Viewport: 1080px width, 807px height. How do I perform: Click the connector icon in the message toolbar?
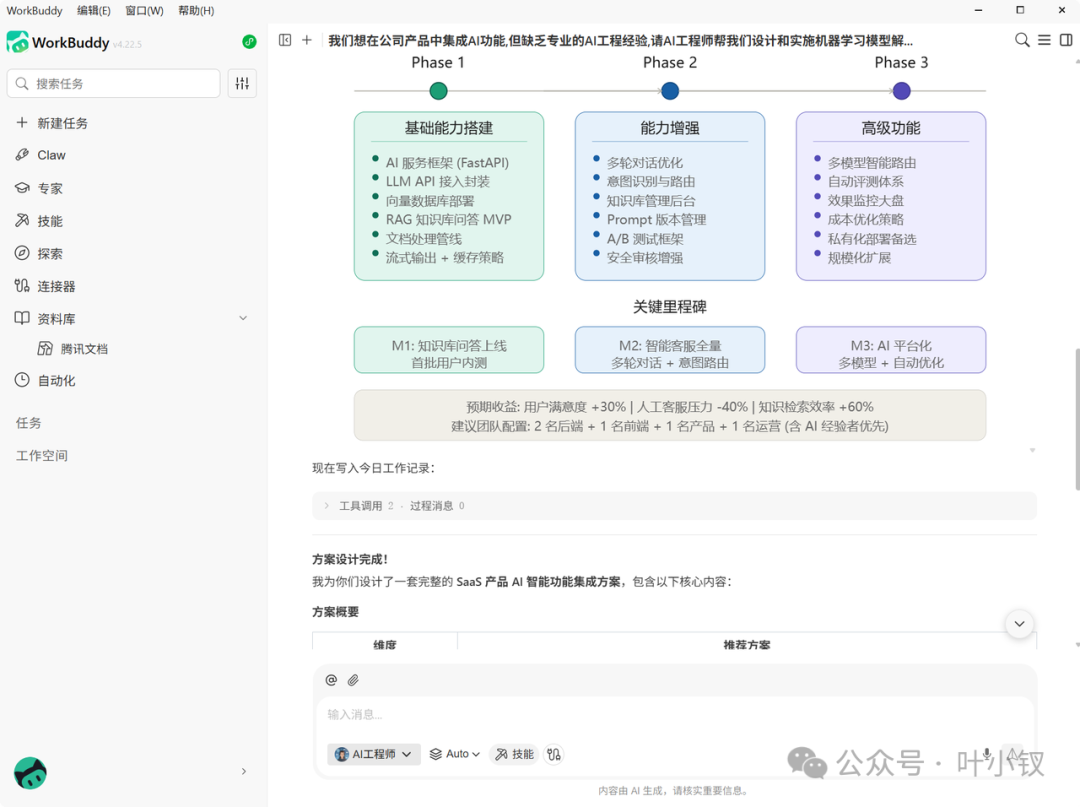(554, 755)
